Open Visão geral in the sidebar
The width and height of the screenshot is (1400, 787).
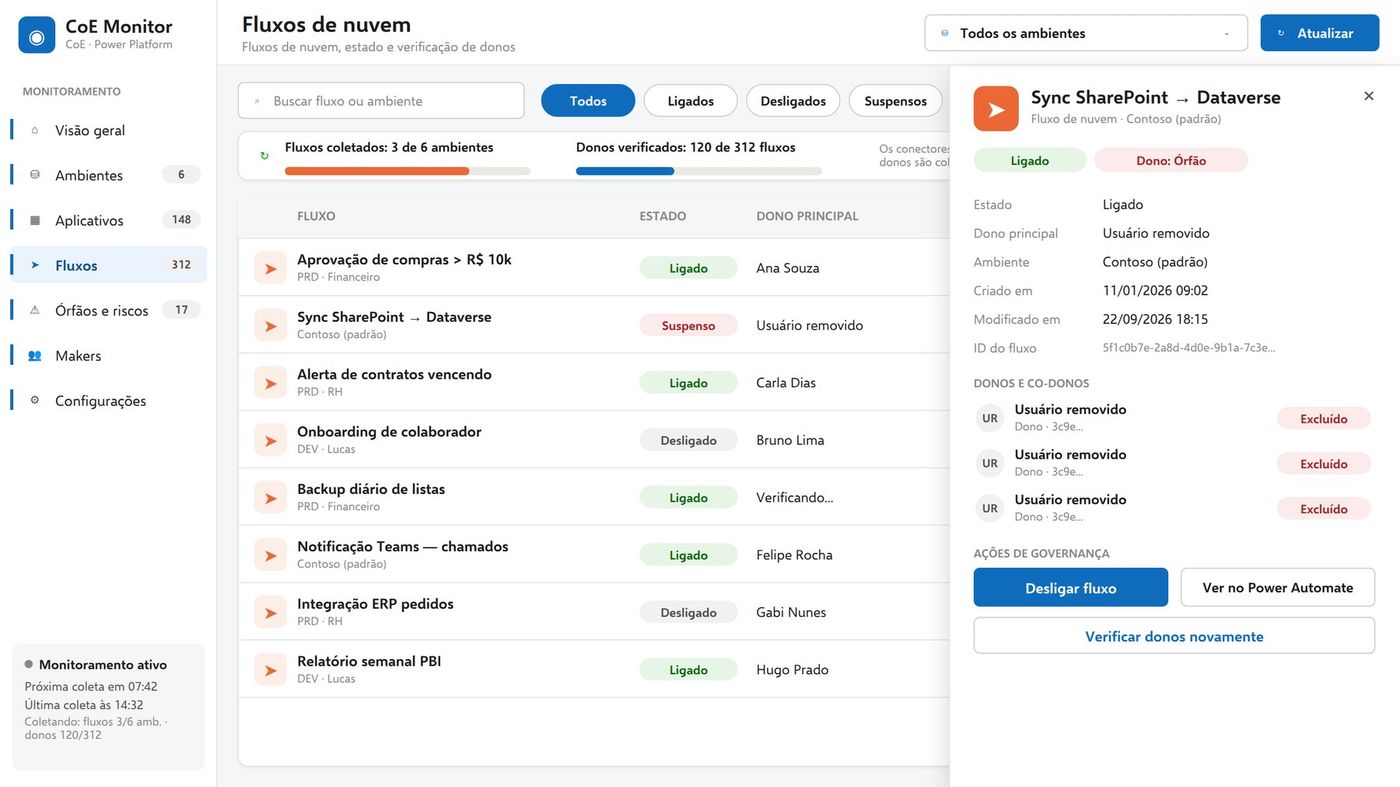[x=108, y=130]
